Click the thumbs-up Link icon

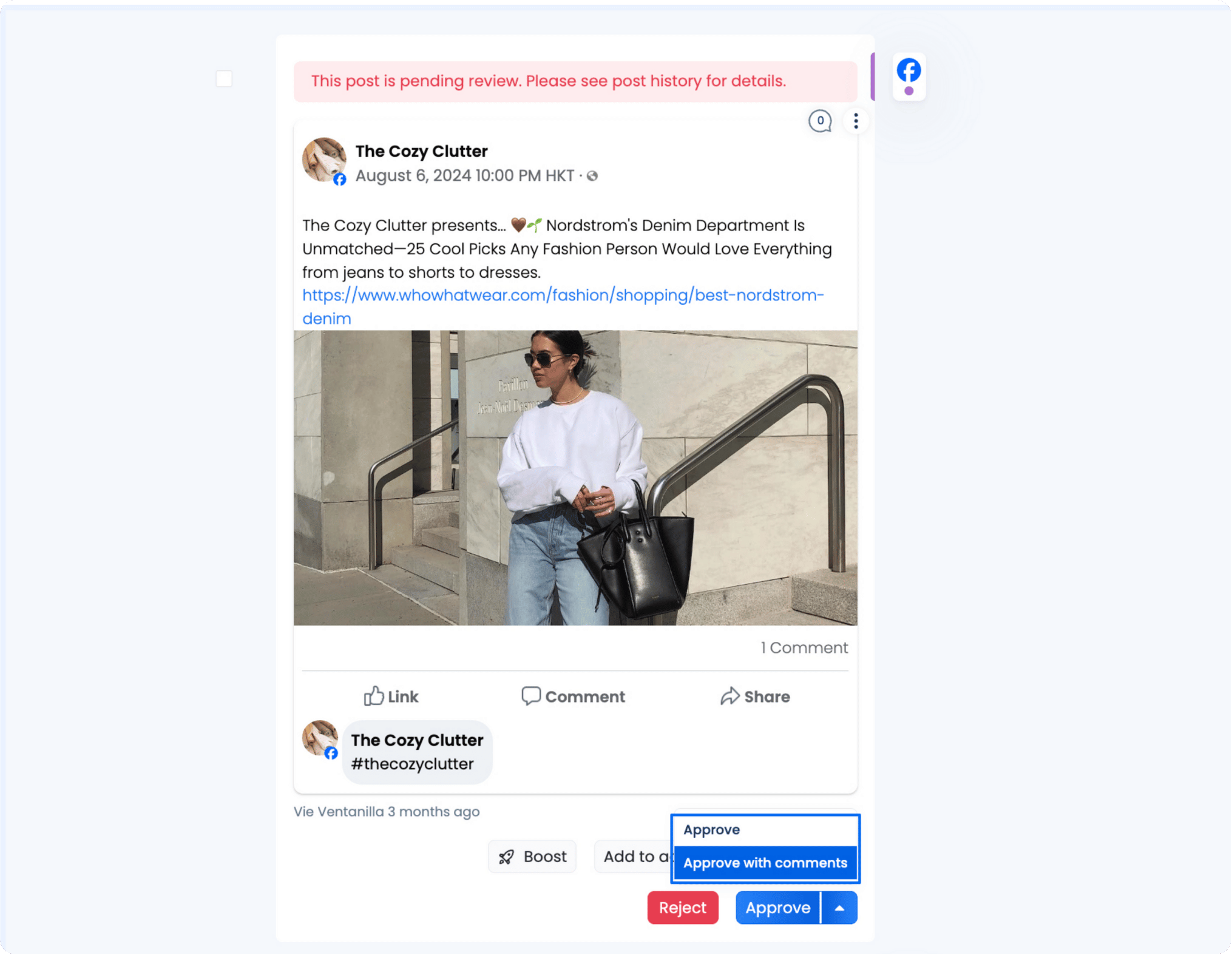pyautogui.click(x=373, y=696)
